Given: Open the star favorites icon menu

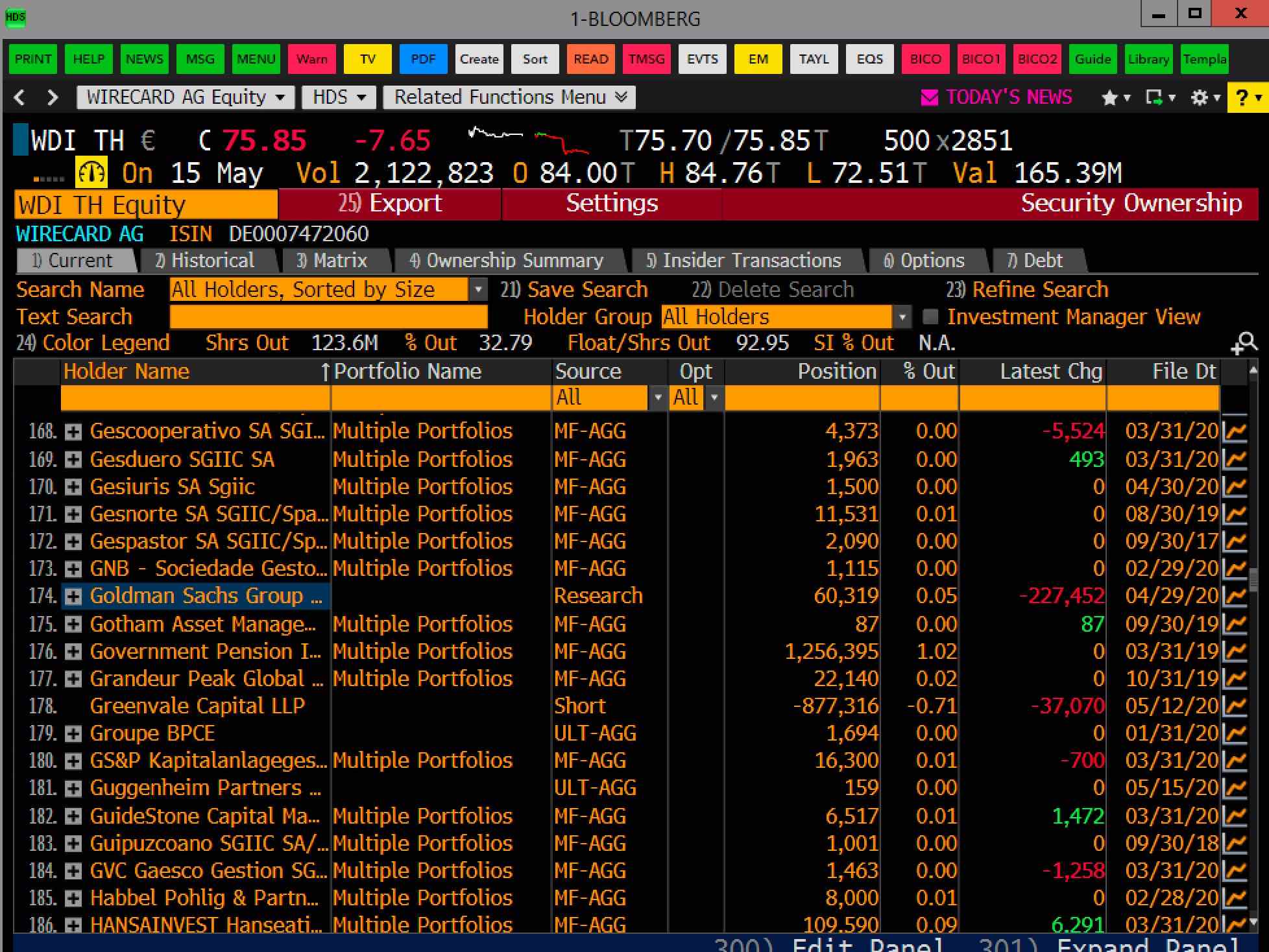Looking at the screenshot, I should coord(1109,97).
